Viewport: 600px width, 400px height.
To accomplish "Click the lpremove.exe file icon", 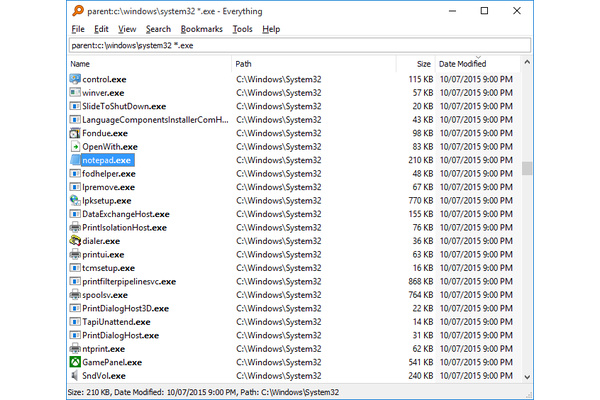I will coord(75,187).
